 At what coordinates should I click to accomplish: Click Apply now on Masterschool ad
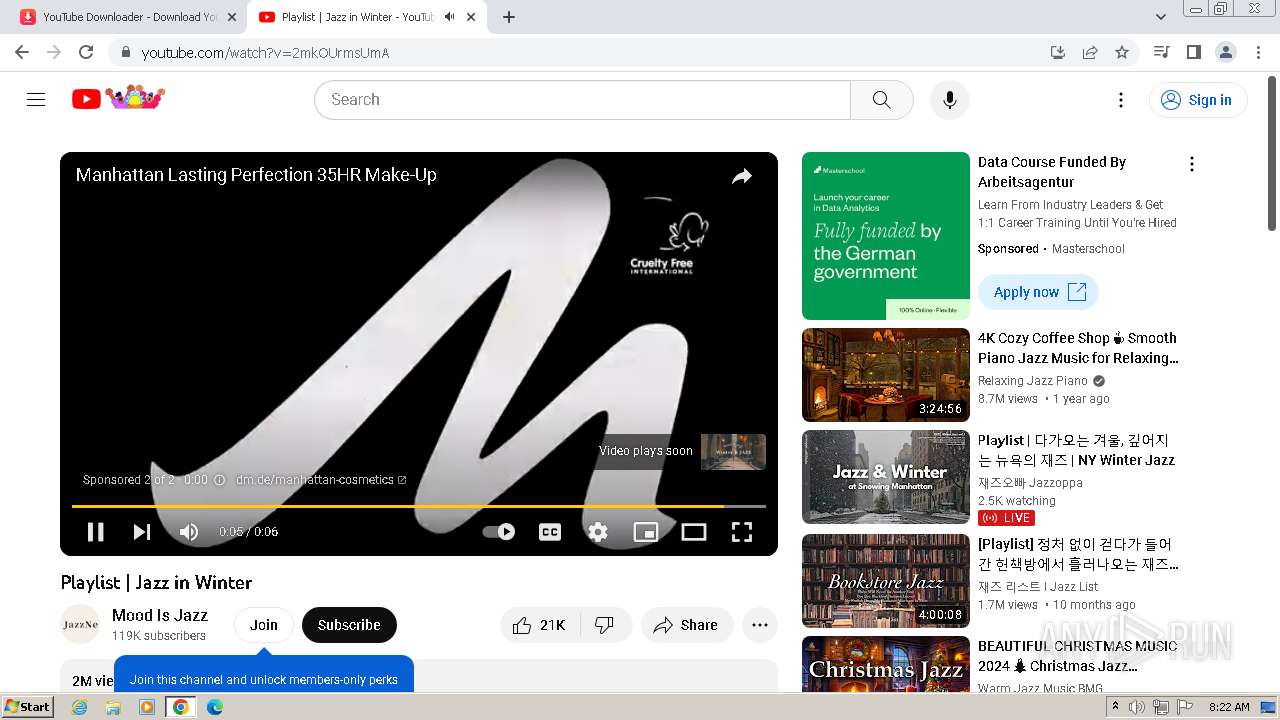(1039, 292)
